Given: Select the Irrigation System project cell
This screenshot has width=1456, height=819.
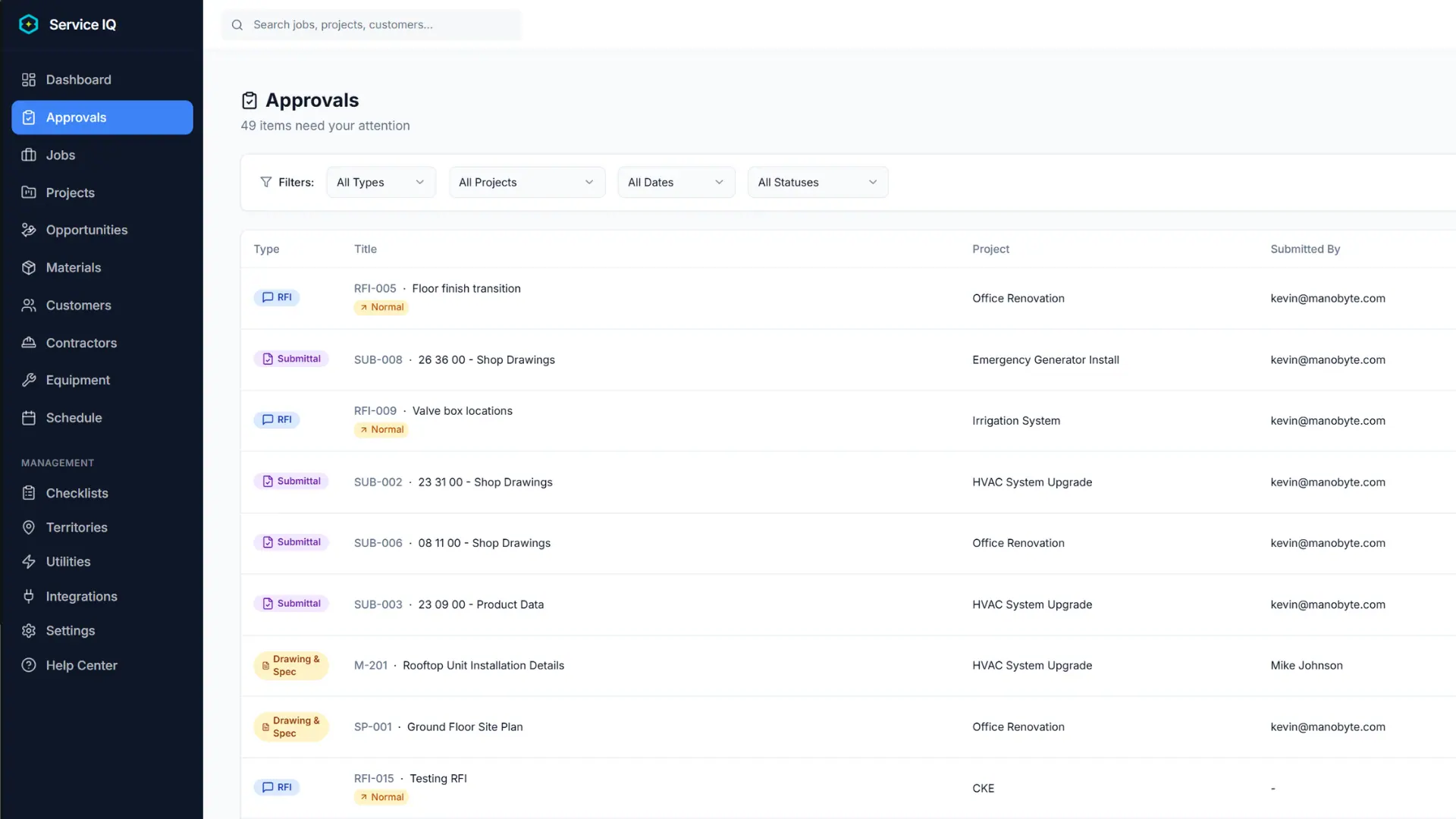Looking at the screenshot, I should pos(1016,421).
